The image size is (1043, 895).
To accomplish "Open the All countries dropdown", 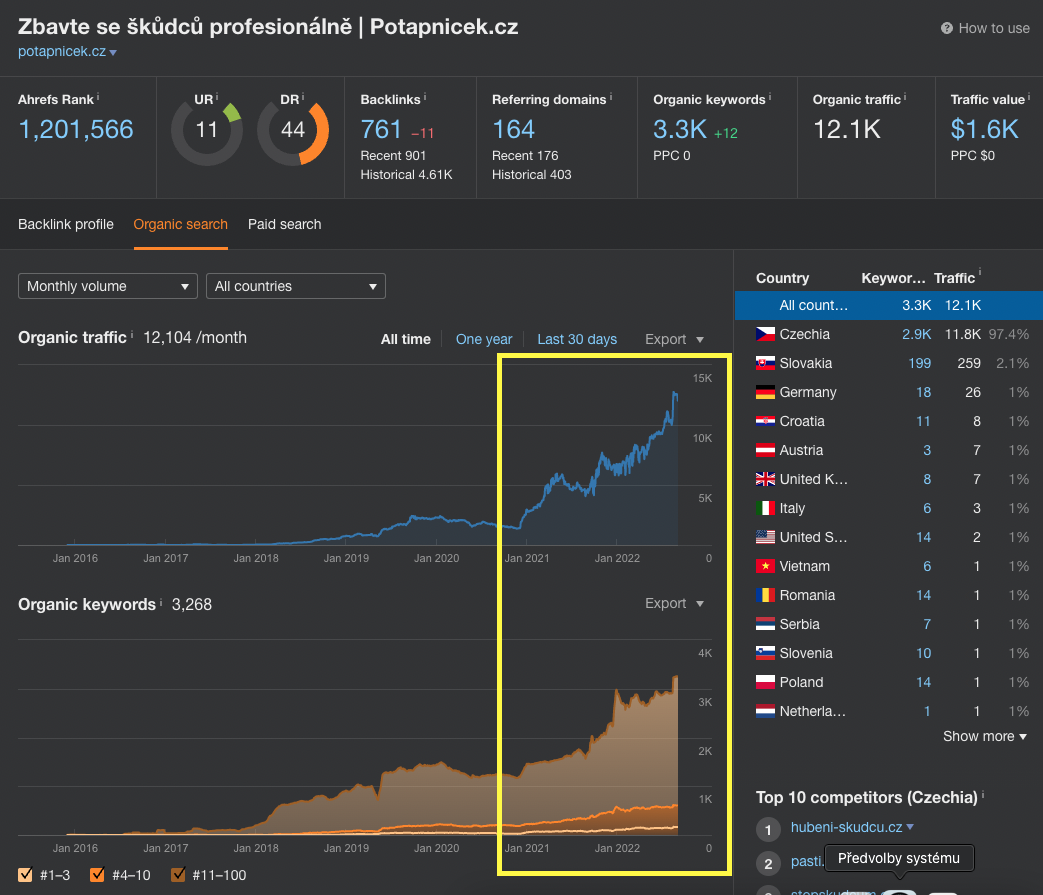I will pyautogui.click(x=296, y=286).
